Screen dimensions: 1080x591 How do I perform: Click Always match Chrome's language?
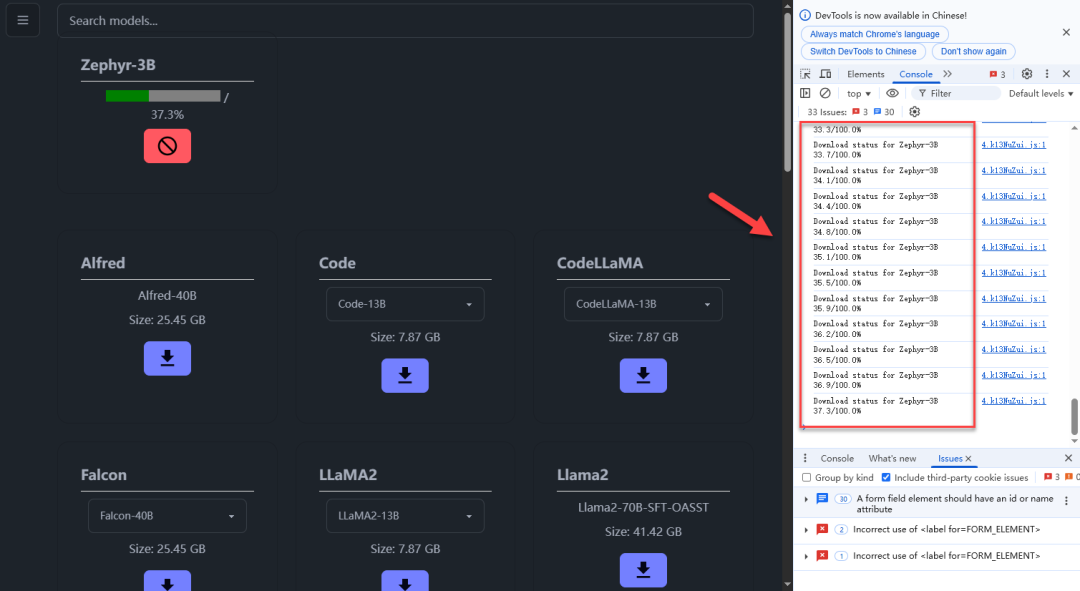click(x=874, y=34)
